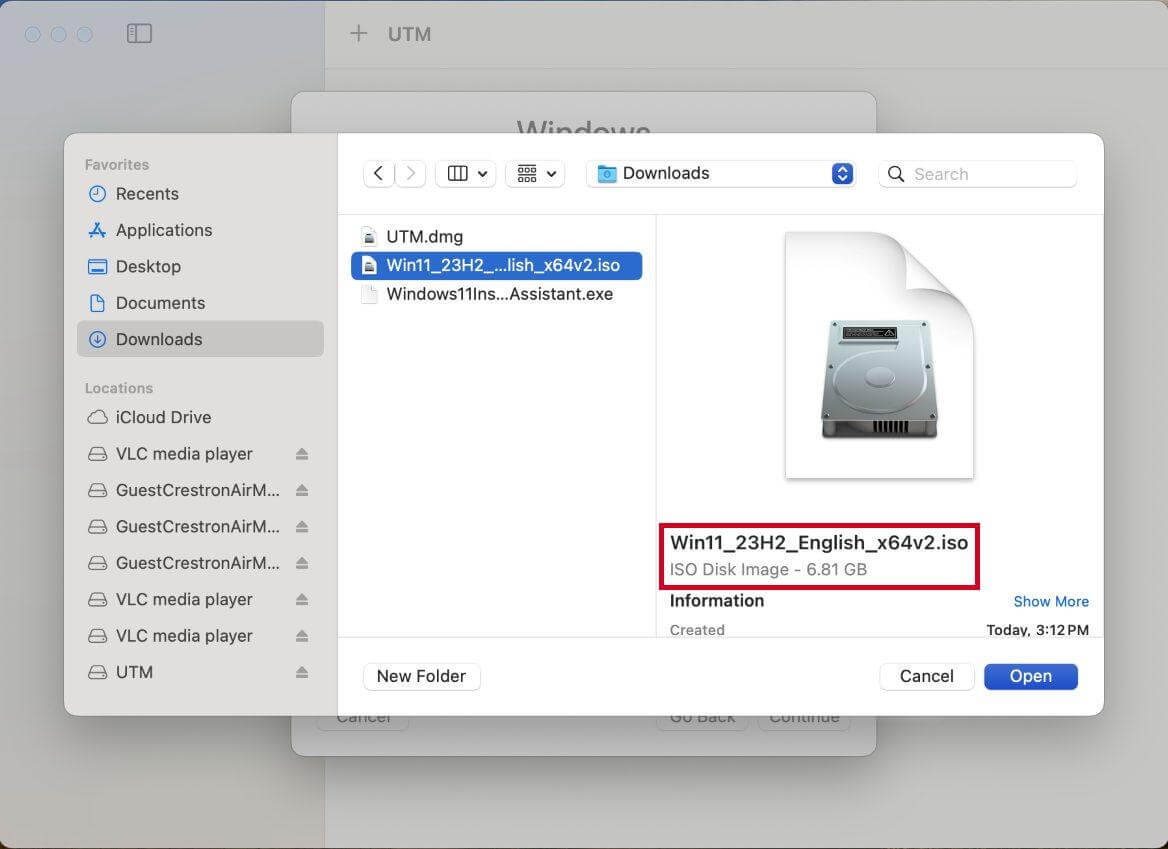Viewport: 1168px width, 849px height.
Task: Select Applications in Favorites sidebar
Action: point(200,230)
